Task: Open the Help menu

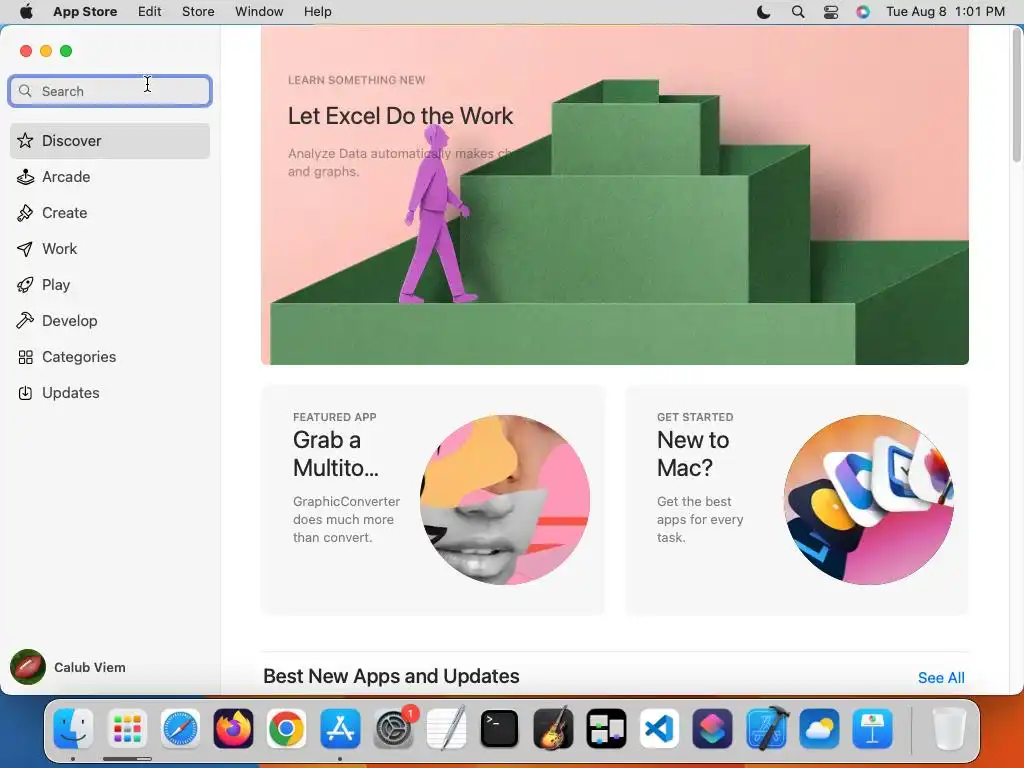Action: click(x=317, y=12)
